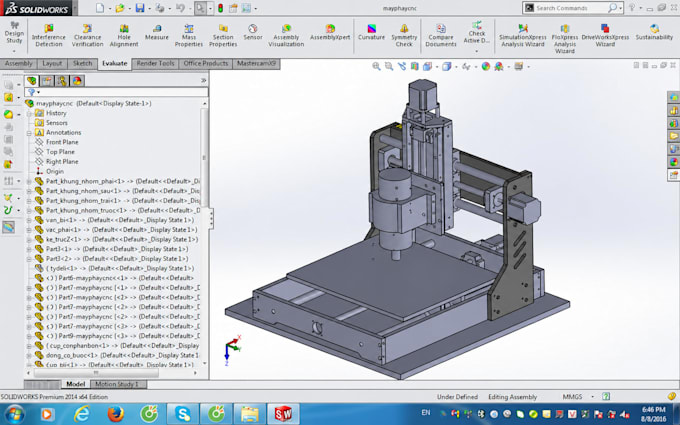Viewport: 680px width, 425px height.
Task: Expand the panel flyout arrows
Action: click(x=203, y=81)
